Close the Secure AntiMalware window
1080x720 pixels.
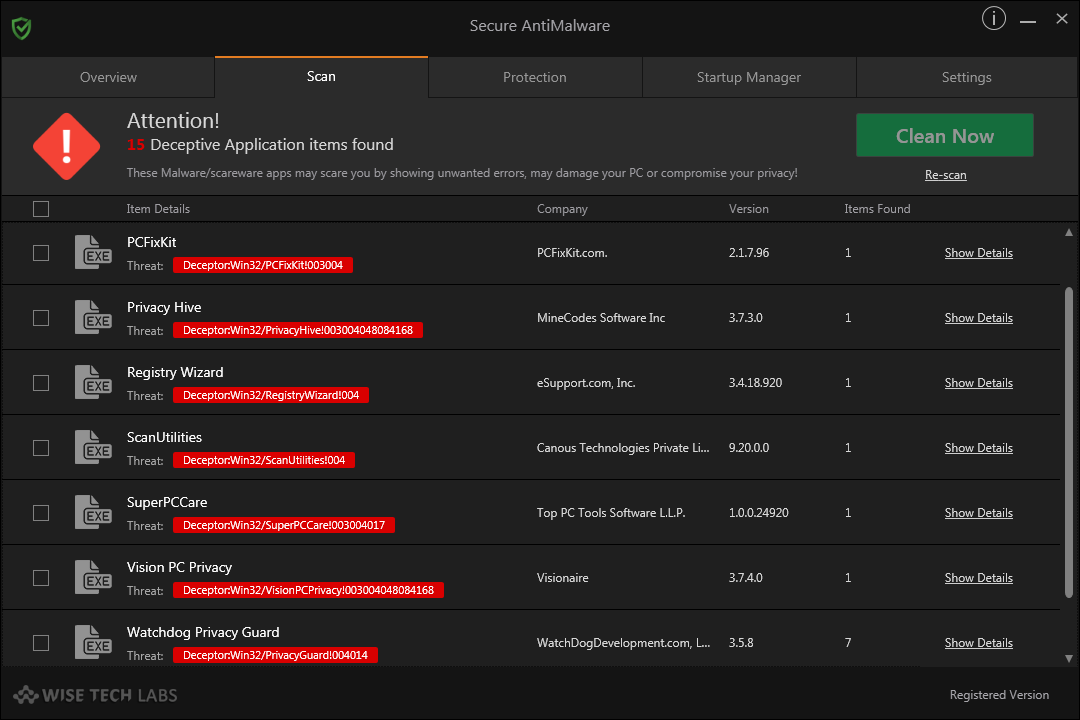(1061, 19)
